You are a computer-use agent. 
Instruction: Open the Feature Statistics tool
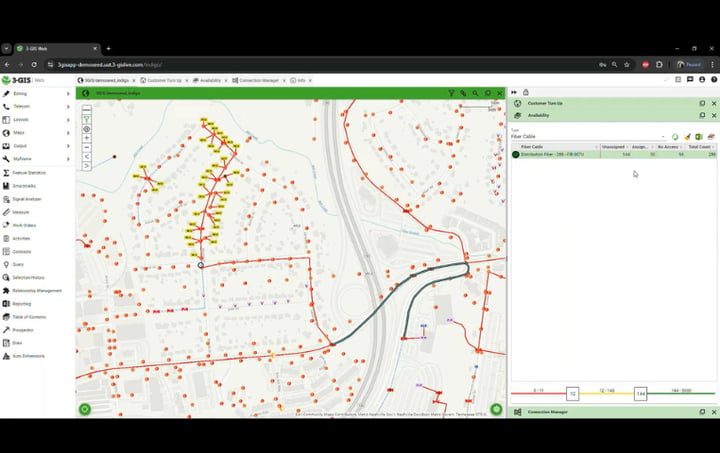[x=28, y=173]
